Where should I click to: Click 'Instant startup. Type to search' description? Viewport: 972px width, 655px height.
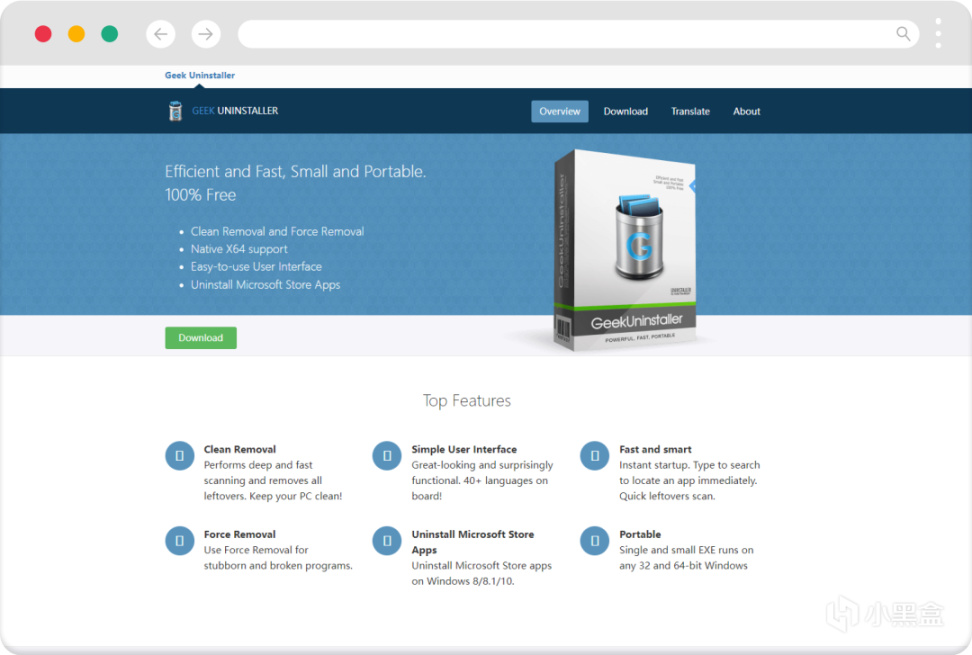(x=689, y=480)
